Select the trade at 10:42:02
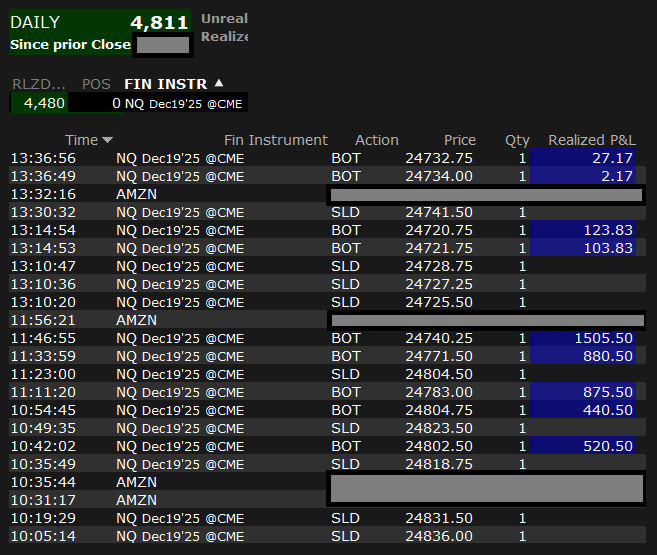The width and height of the screenshot is (657, 555). click(327, 447)
